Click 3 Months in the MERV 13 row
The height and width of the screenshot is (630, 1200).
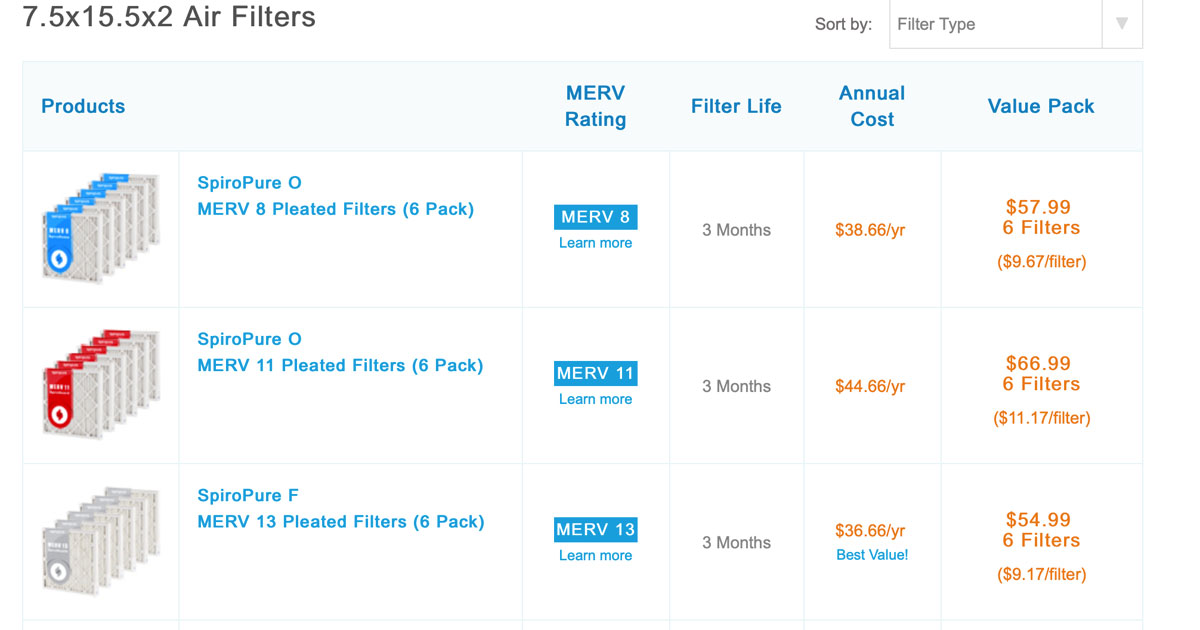[x=736, y=542]
